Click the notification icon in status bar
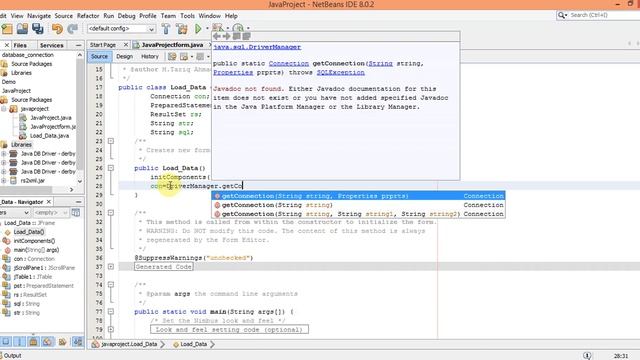Viewport: 640px width, 360px height. coord(587,356)
